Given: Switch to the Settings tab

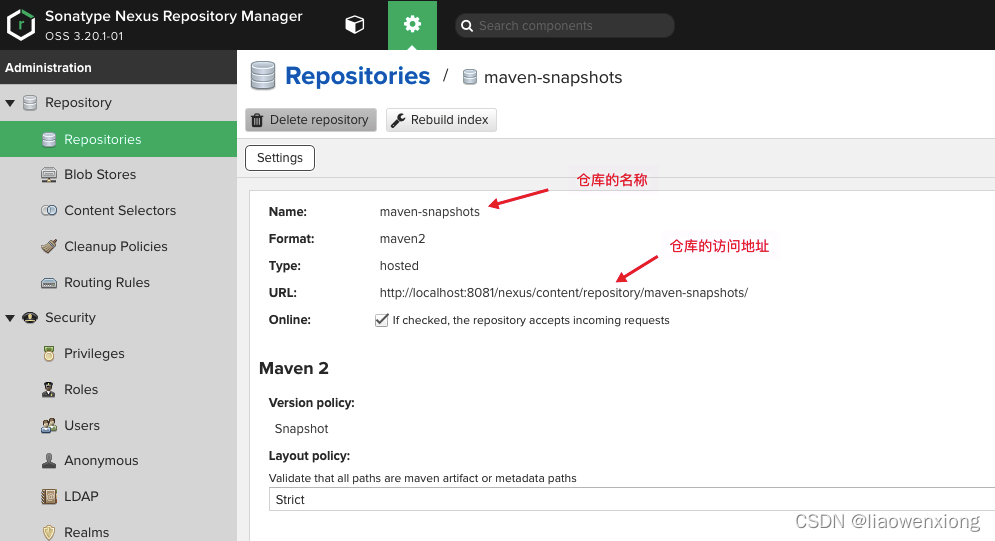Looking at the screenshot, I should [x=280, y=158].
